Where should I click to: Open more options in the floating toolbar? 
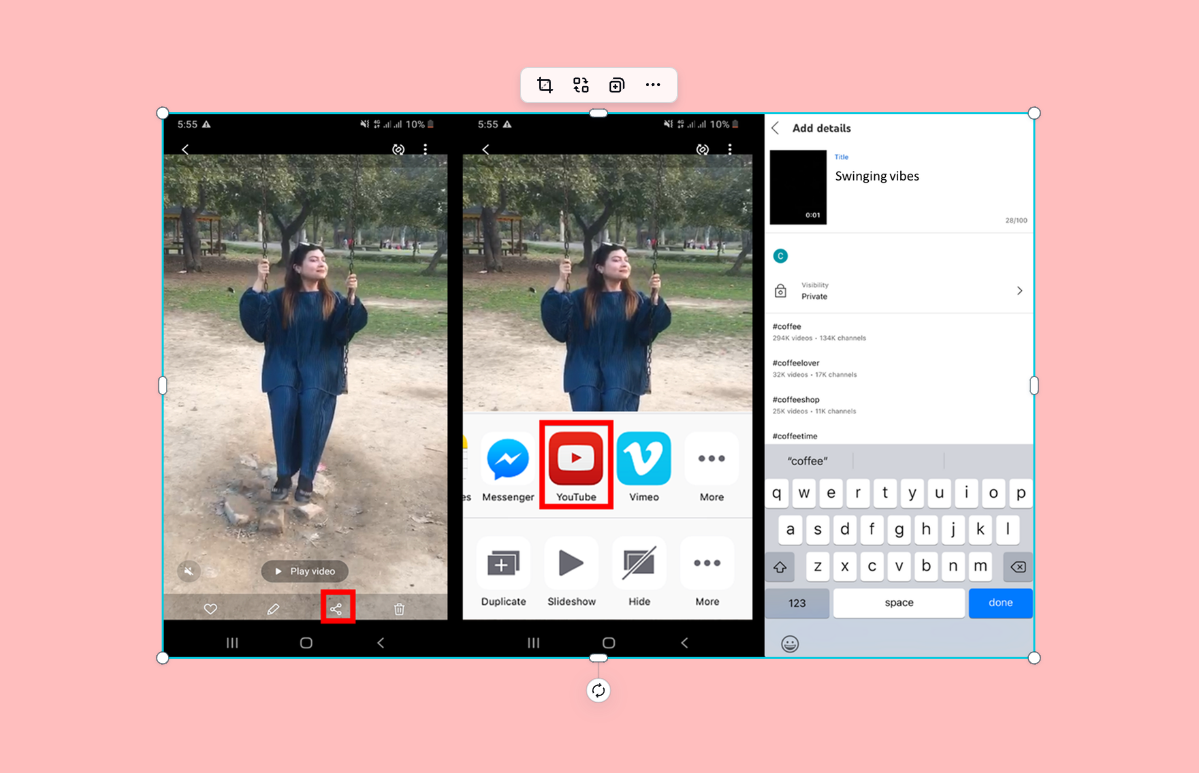pos(652,85)
